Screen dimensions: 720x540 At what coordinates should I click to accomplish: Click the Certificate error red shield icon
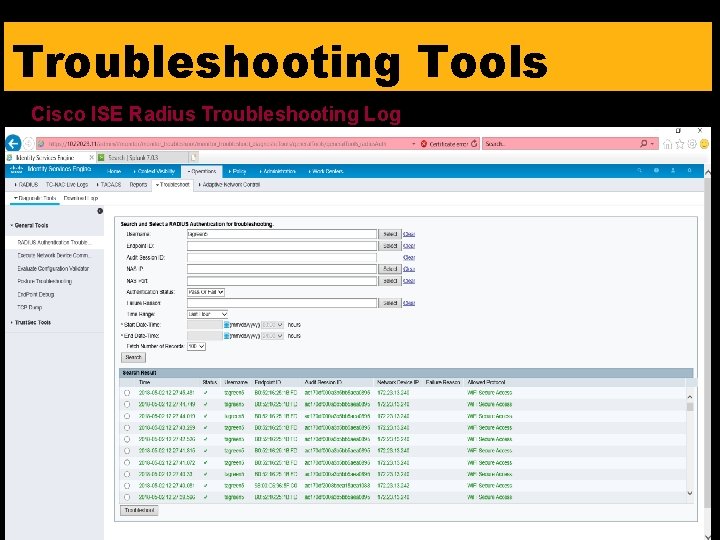(424, 144)
